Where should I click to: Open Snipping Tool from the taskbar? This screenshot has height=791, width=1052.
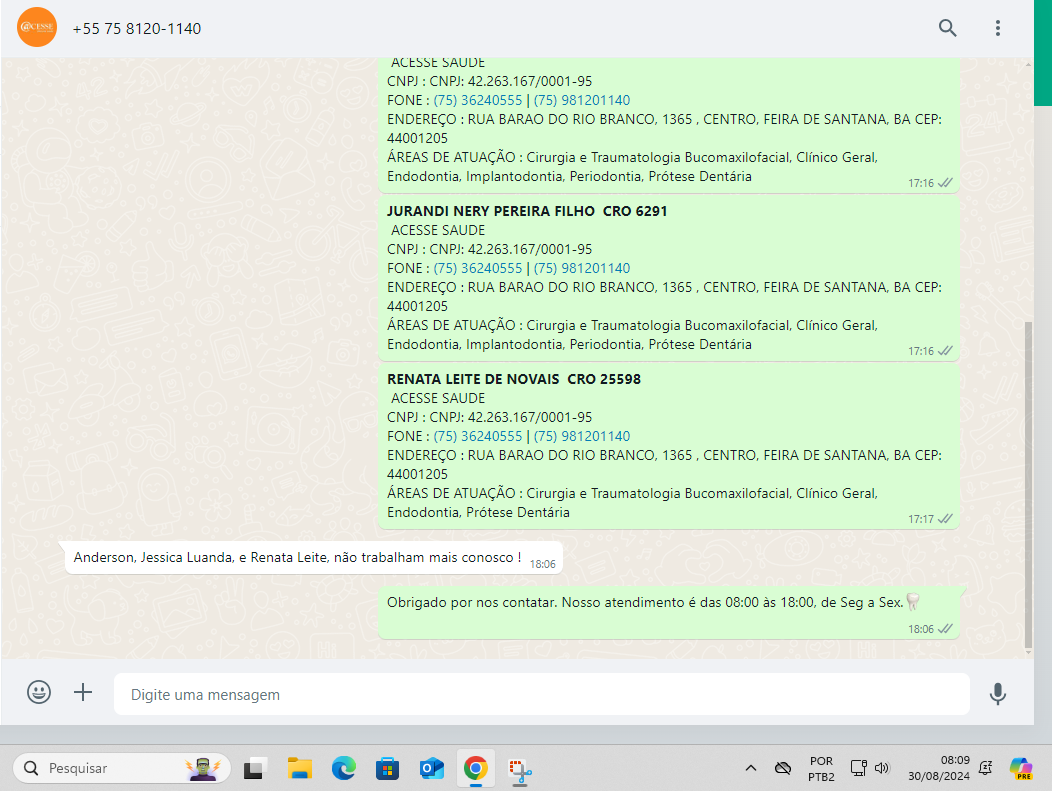[x=520, y=770]
